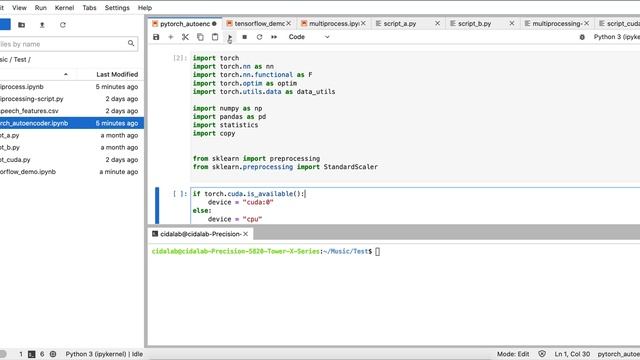Open the View menu
The image size is (640, 360).
point(19,8)
